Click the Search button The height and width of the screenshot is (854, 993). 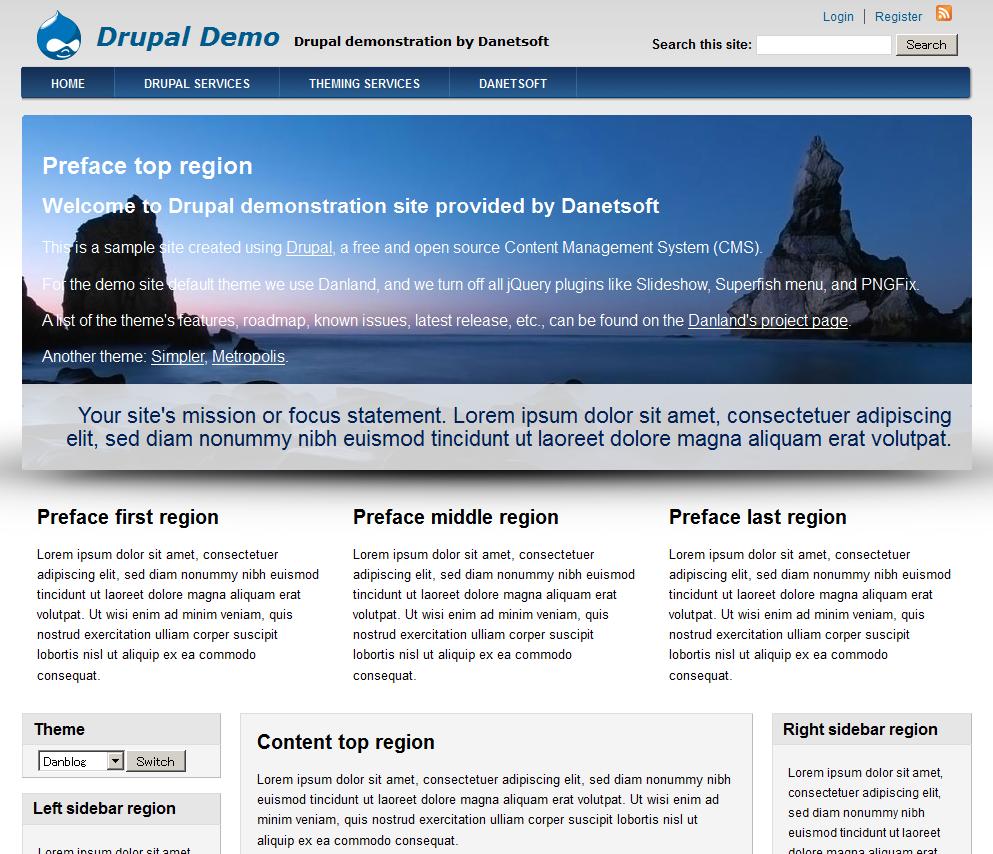926,45
